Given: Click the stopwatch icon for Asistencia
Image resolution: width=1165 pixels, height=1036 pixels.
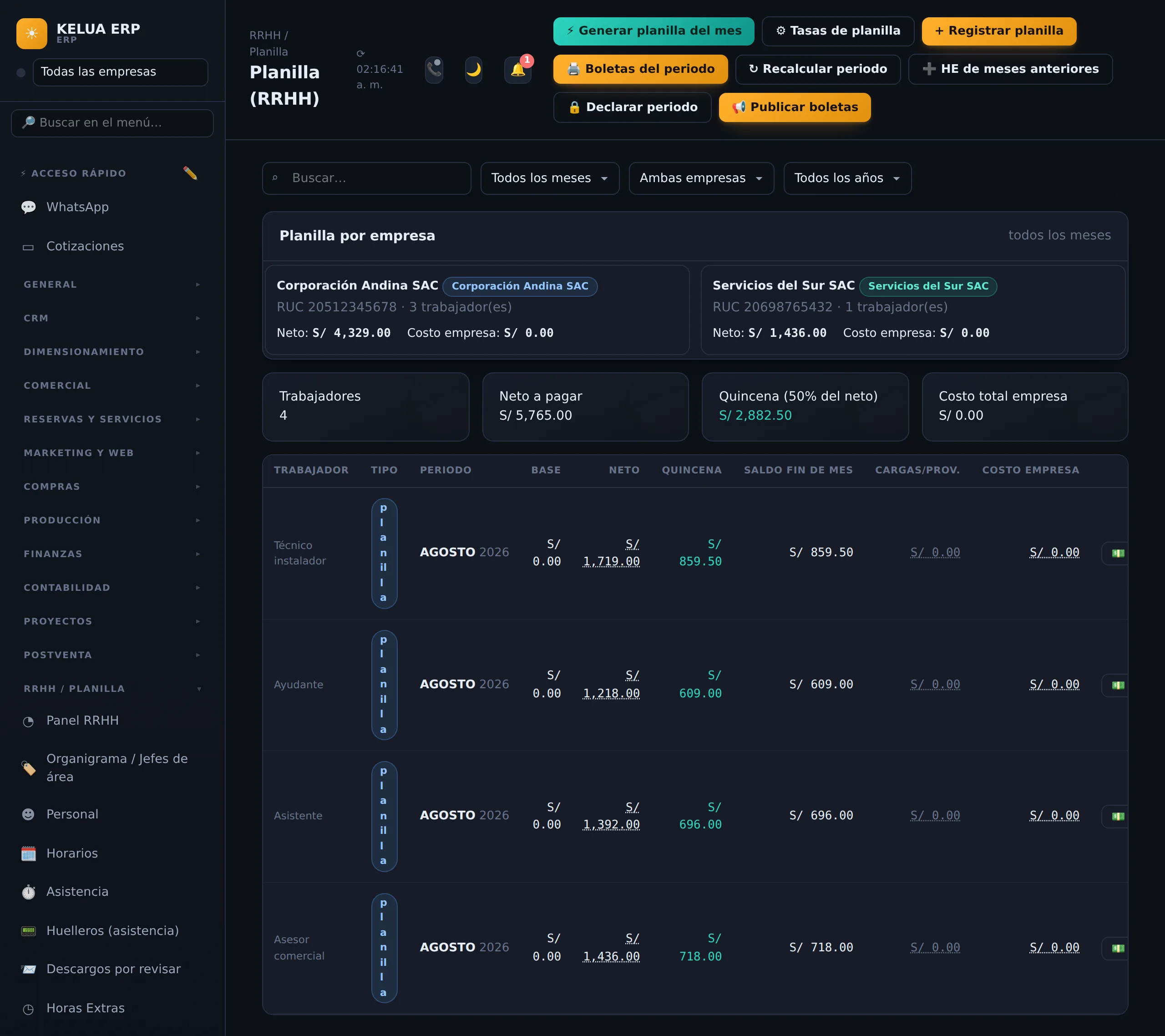Looking at the screenshot, I should click(x=29, y=892).
